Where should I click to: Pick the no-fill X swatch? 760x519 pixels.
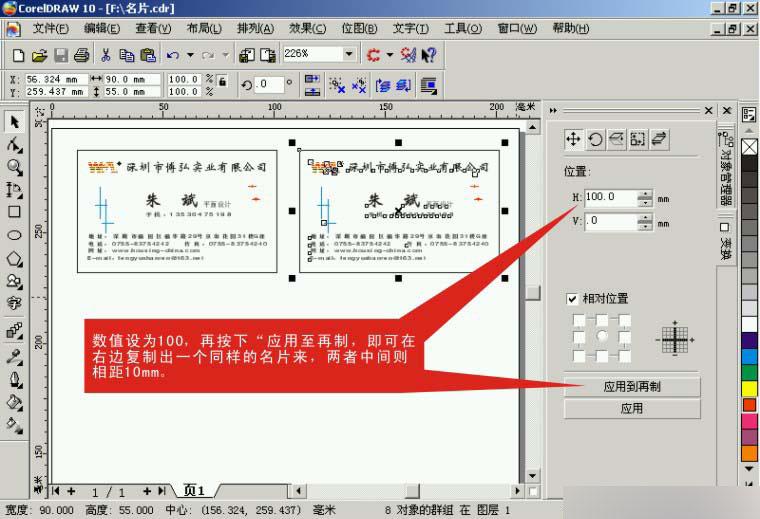click(749, 147)
